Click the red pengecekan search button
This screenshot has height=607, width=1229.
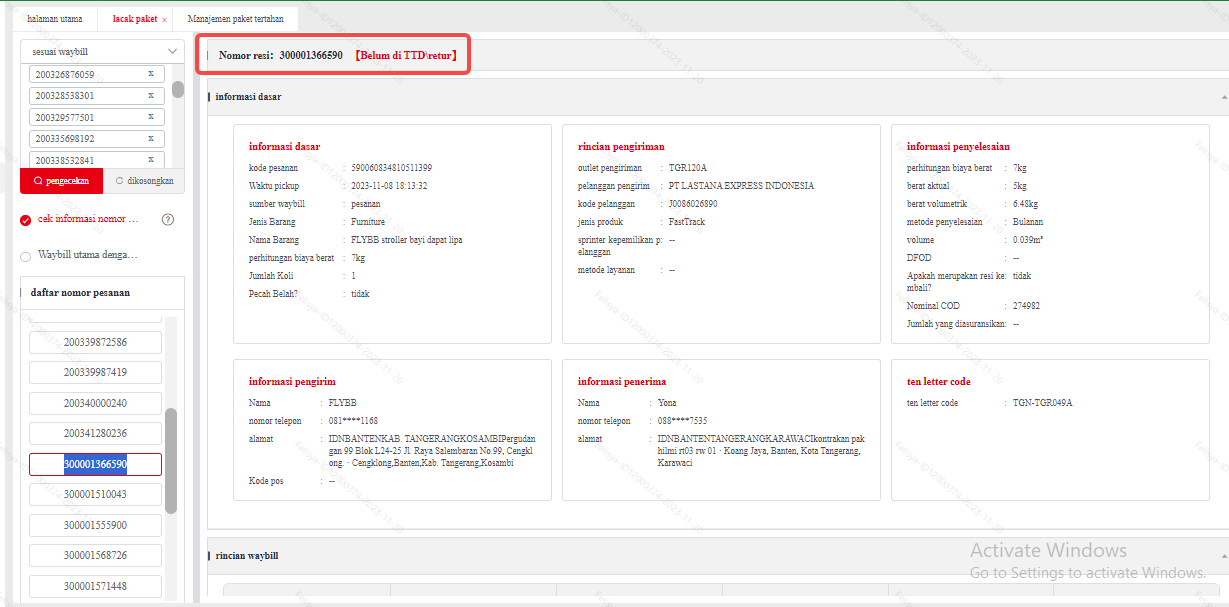coord(61,181)
